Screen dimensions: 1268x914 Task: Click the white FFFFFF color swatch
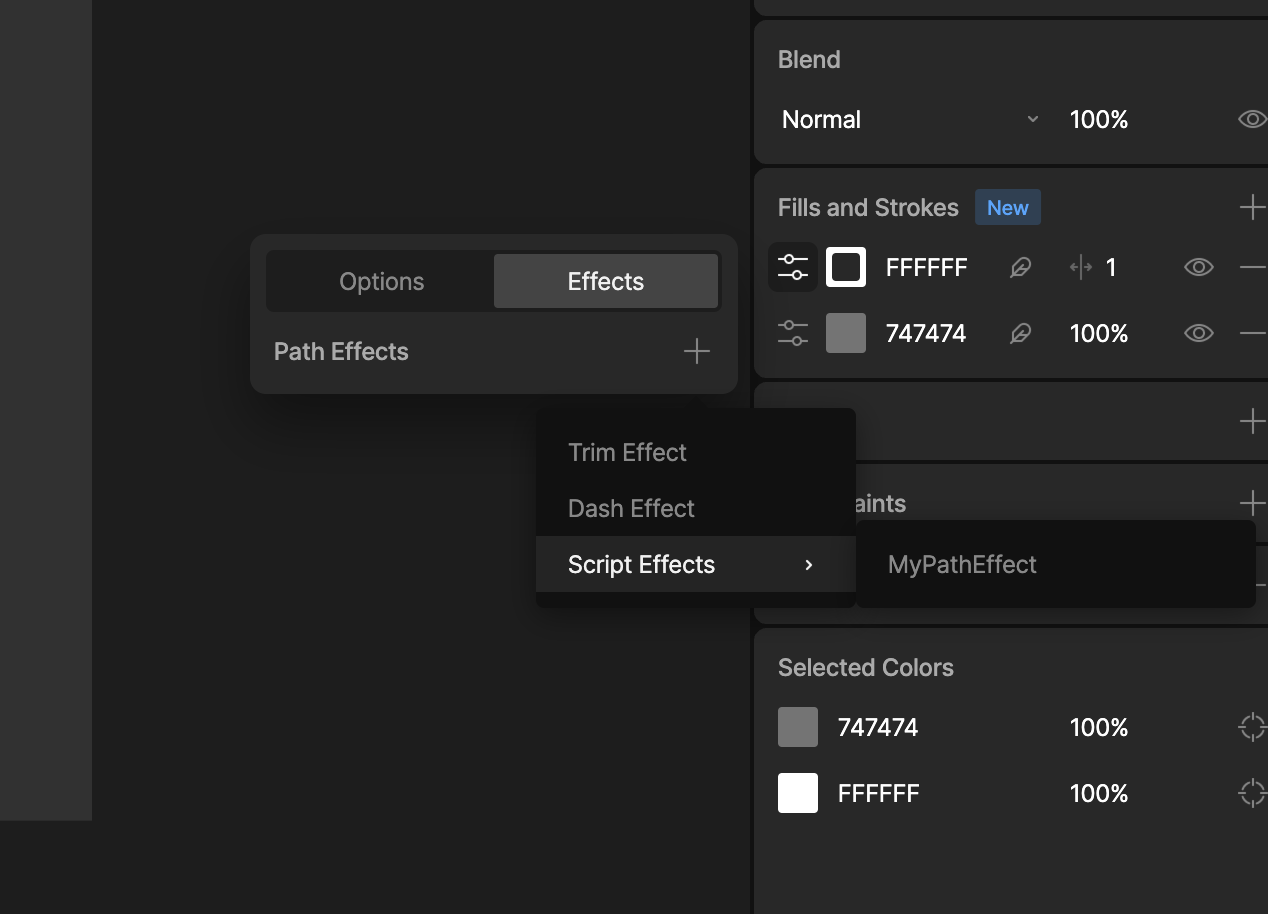tap(846, 267)
